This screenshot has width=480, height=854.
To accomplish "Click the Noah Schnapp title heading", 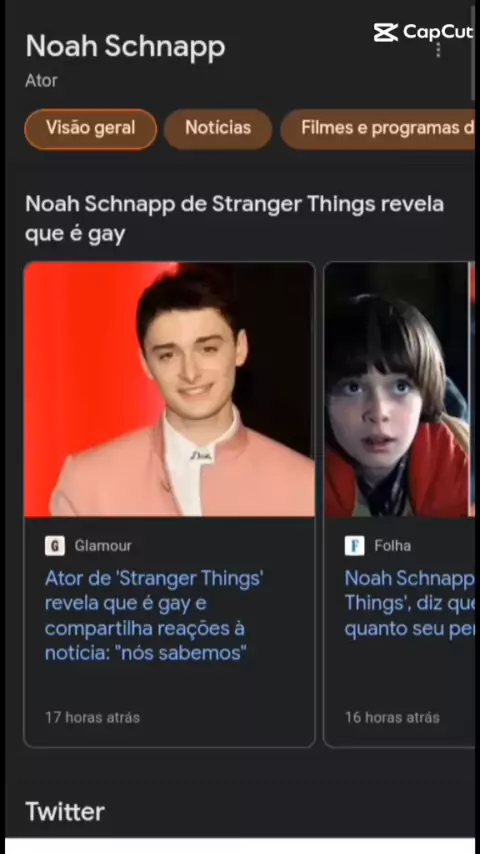I will (125, 46).
